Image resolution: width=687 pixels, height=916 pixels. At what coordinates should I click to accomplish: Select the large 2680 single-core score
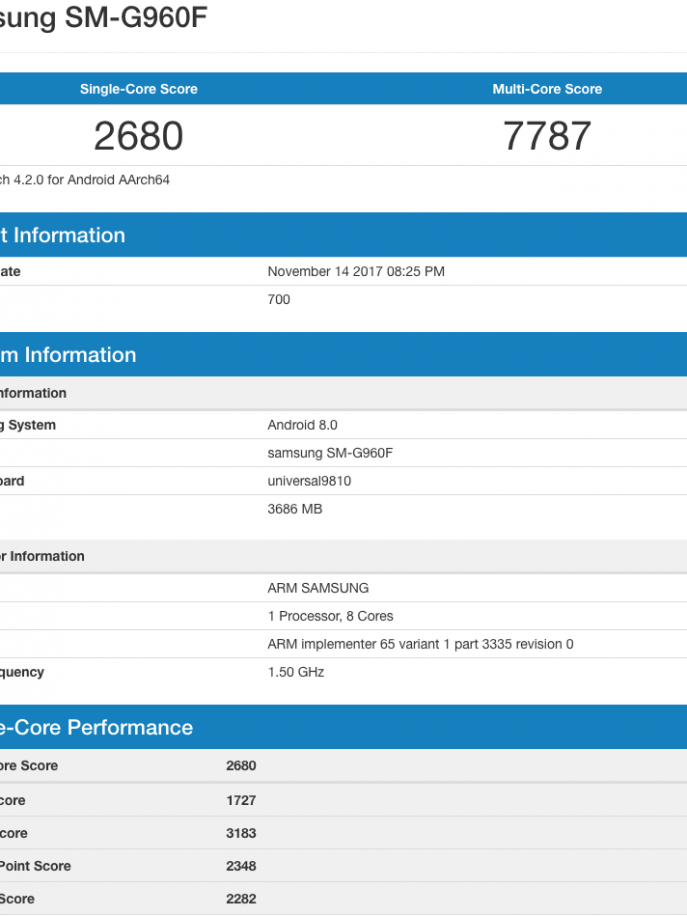coord(138,136)
